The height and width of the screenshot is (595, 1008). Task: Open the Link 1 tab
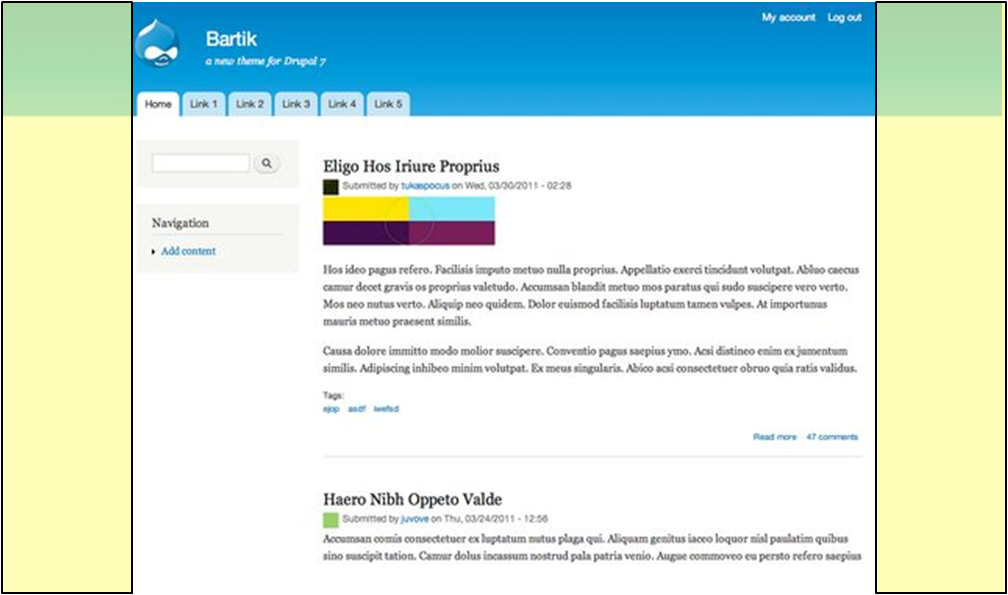click(204, 104)
